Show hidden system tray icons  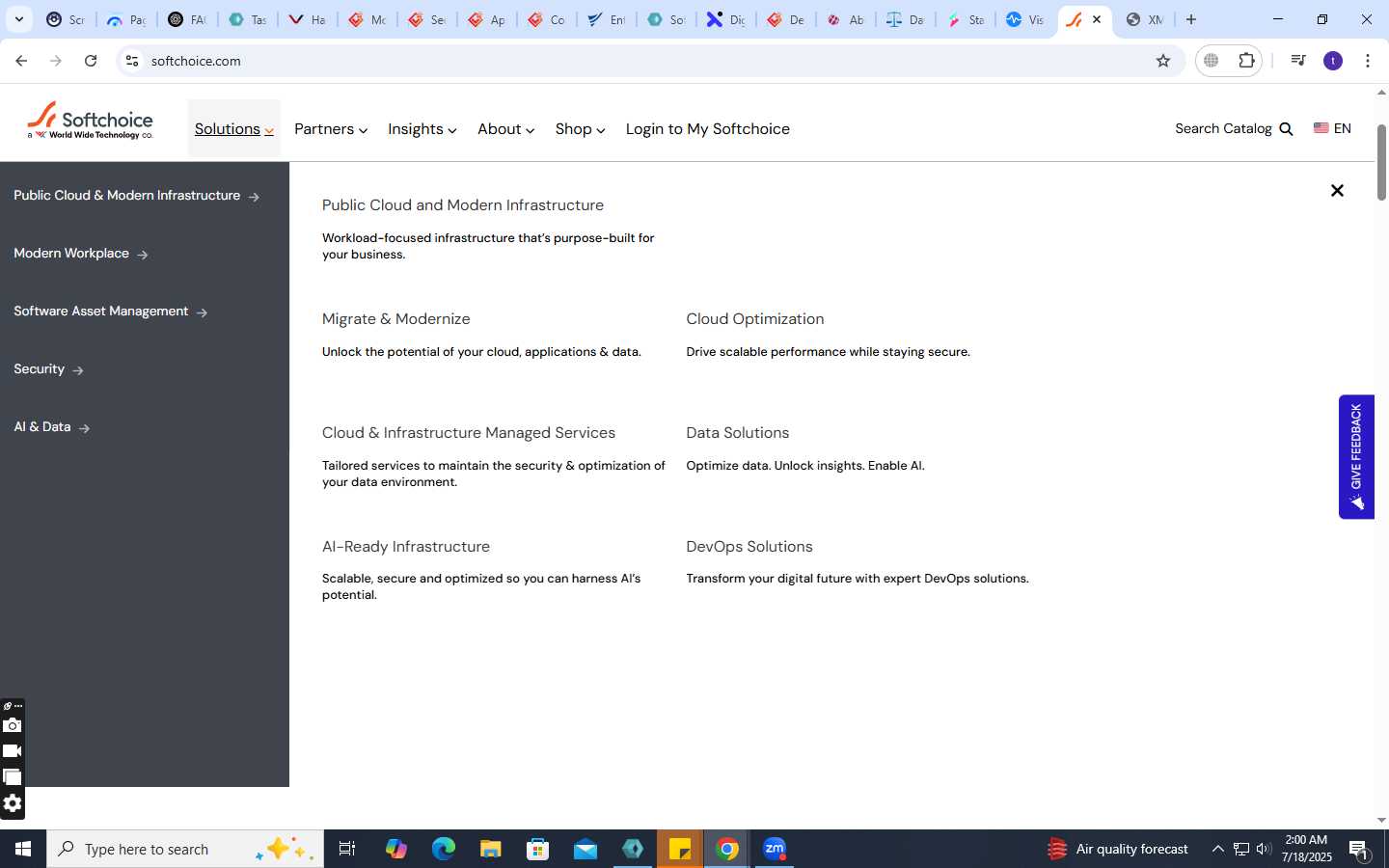pyautogui.click(x=1217, y=849)
